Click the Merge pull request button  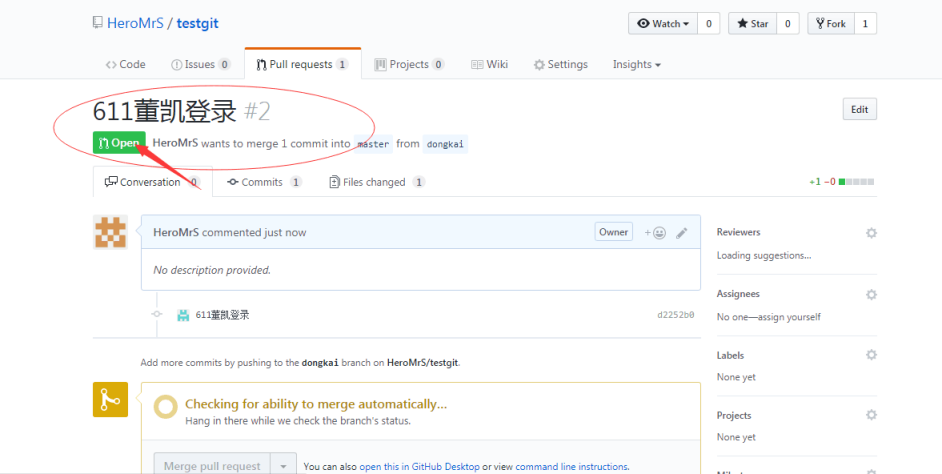[x=212, y=466]
